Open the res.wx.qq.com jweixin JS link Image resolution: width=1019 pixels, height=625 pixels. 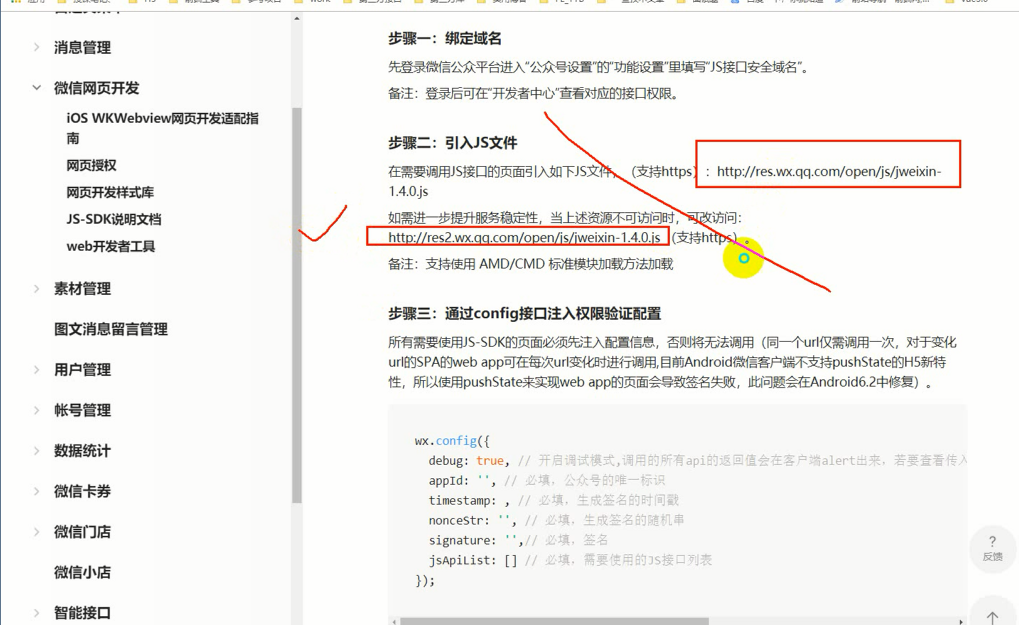point(829,172)
